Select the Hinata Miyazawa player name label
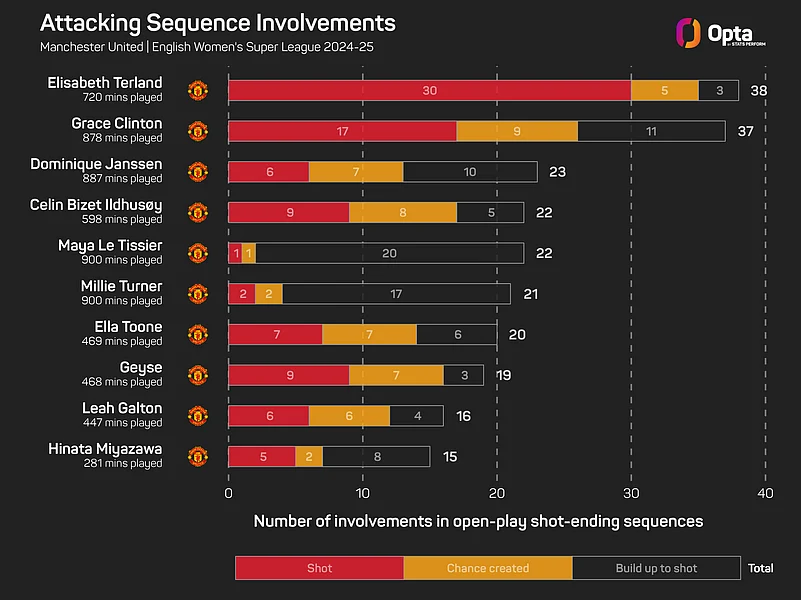Image resolution: width=801 pixels, height=600 pixels. point(105,449)
